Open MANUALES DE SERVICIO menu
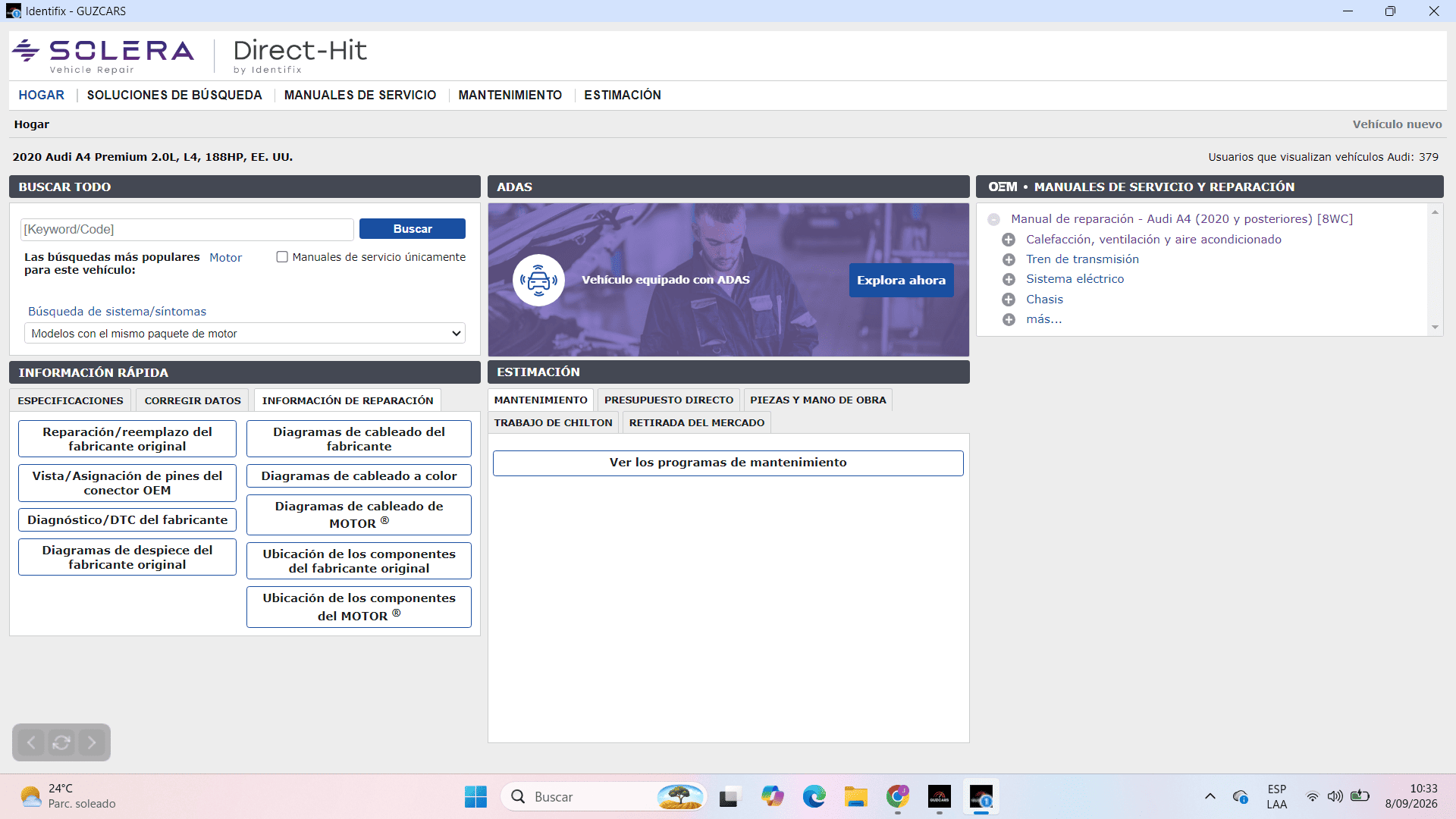1456x819 pixels. (x=360, y=95)
